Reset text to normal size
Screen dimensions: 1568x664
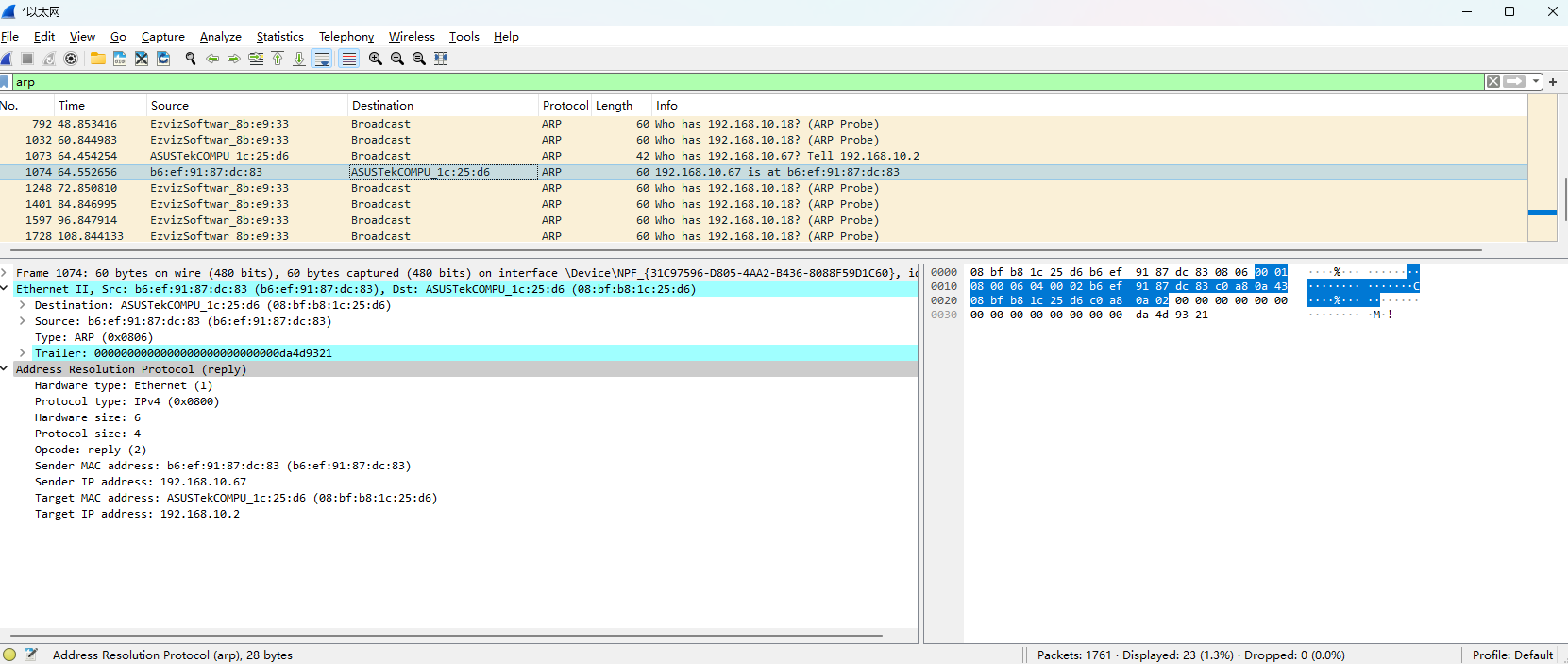419,59
